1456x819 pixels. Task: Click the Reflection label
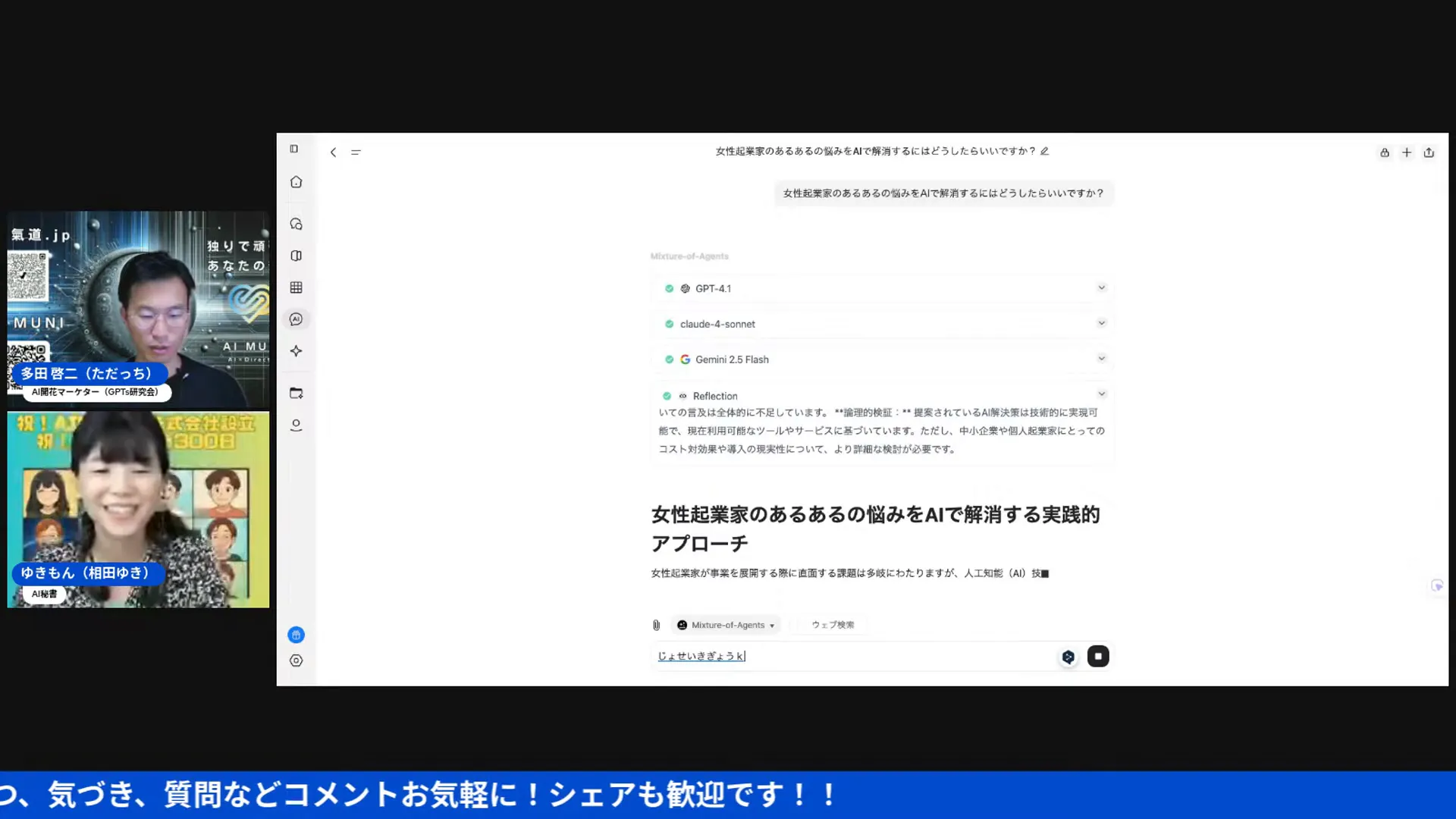[715, 396]
